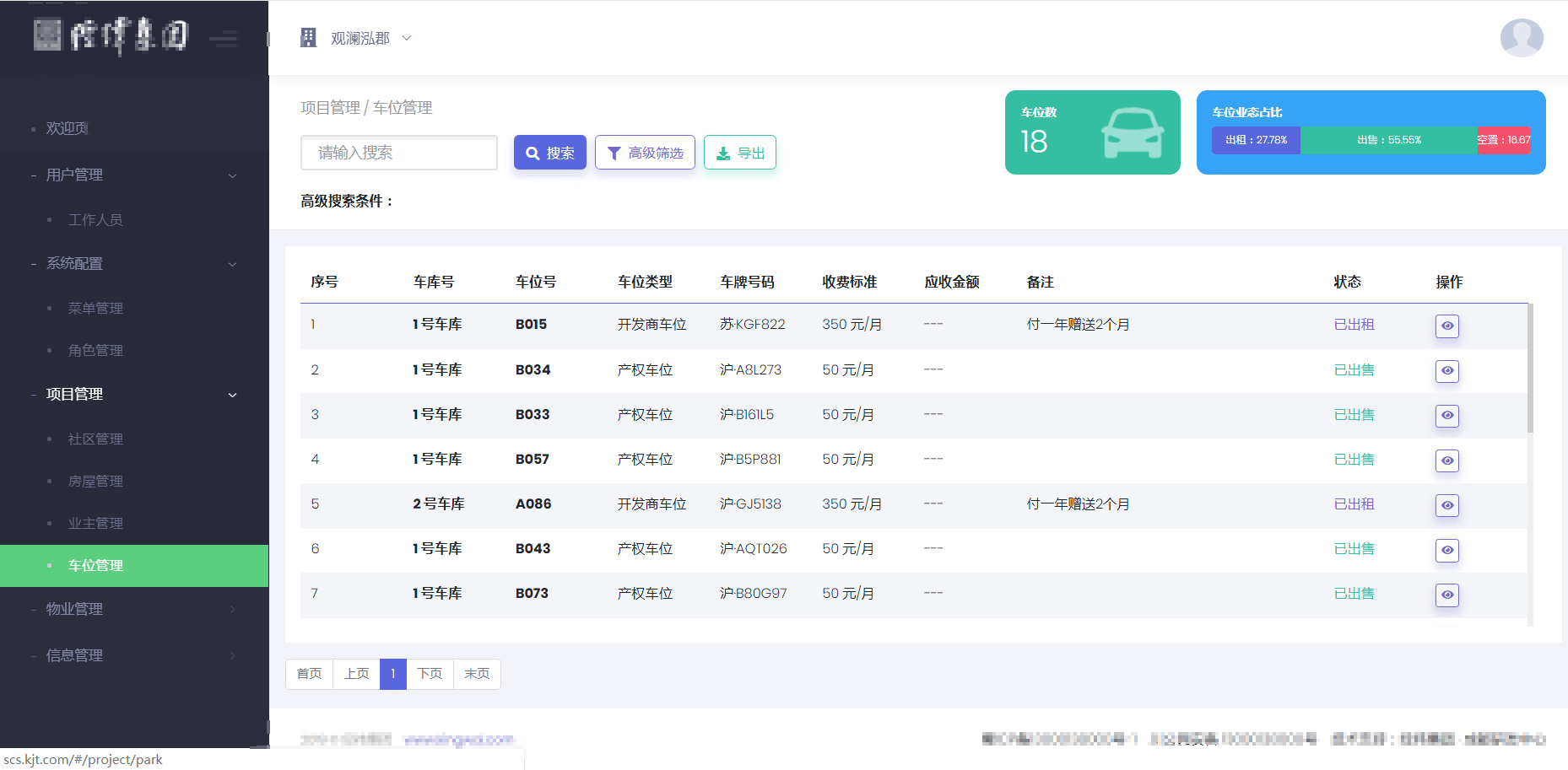Click the 导出 export button
The width and height of the screenshot is (1568, 770).
coord(740,153)
